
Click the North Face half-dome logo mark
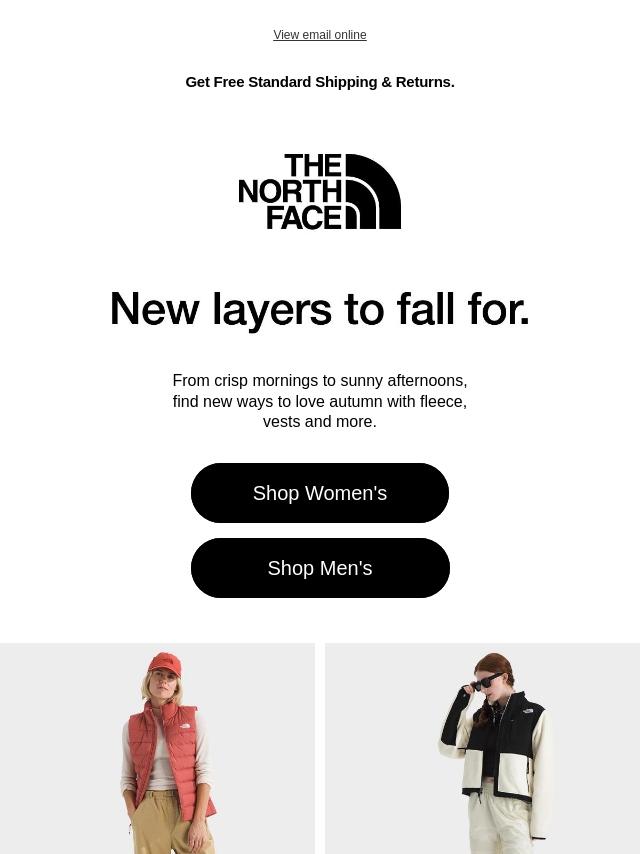(374, 192)
